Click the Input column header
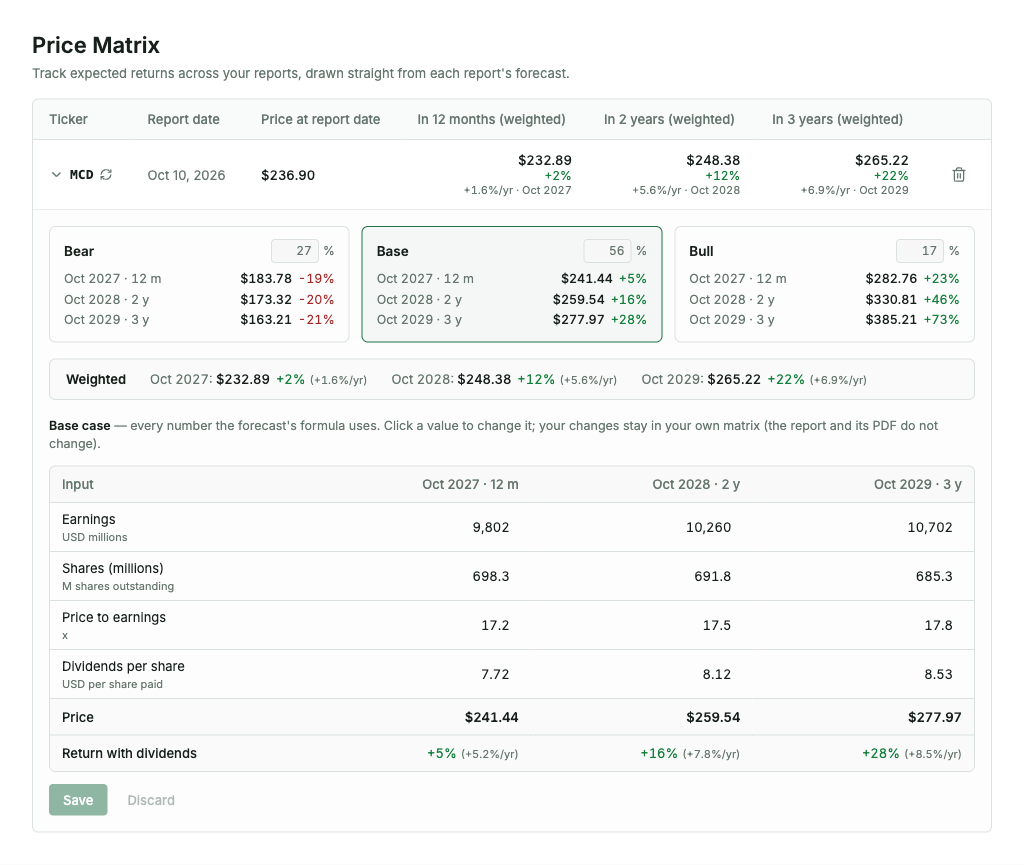The height and width of the screenshot is (865, 1024). (78, 484)
